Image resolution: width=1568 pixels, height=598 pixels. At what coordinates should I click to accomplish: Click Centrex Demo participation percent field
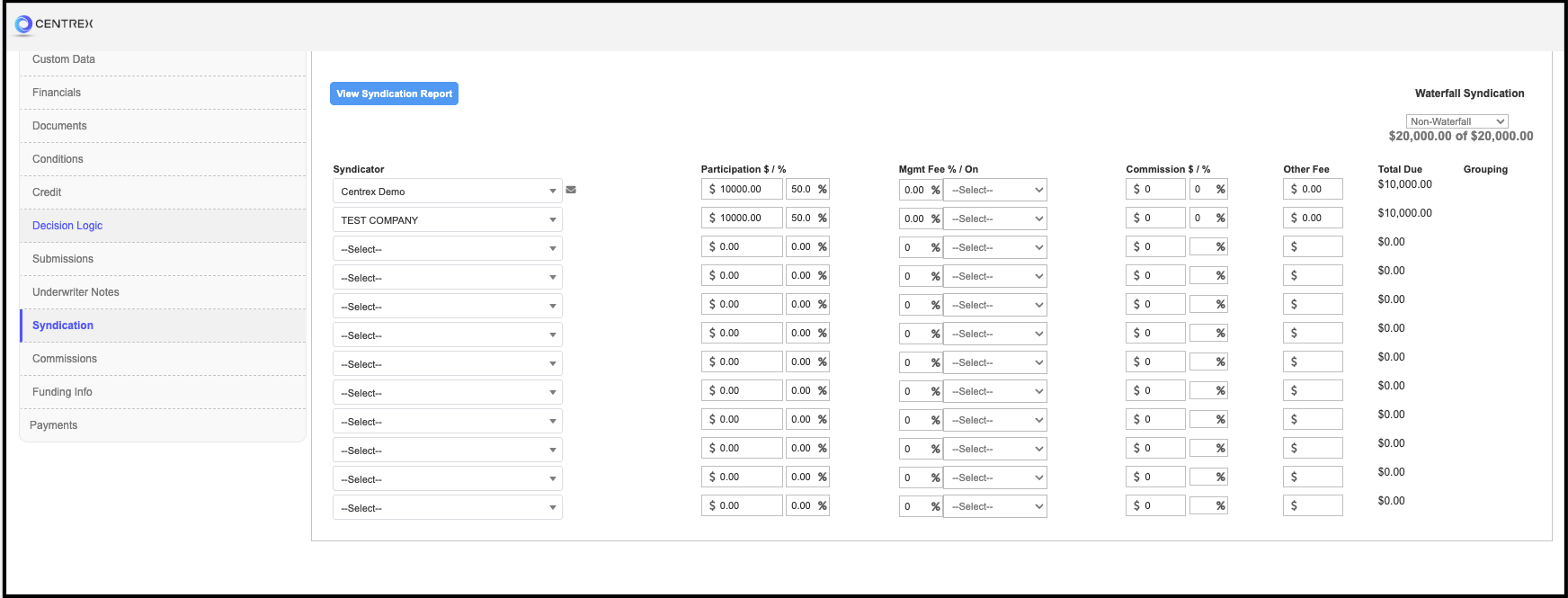coord(807,189)
